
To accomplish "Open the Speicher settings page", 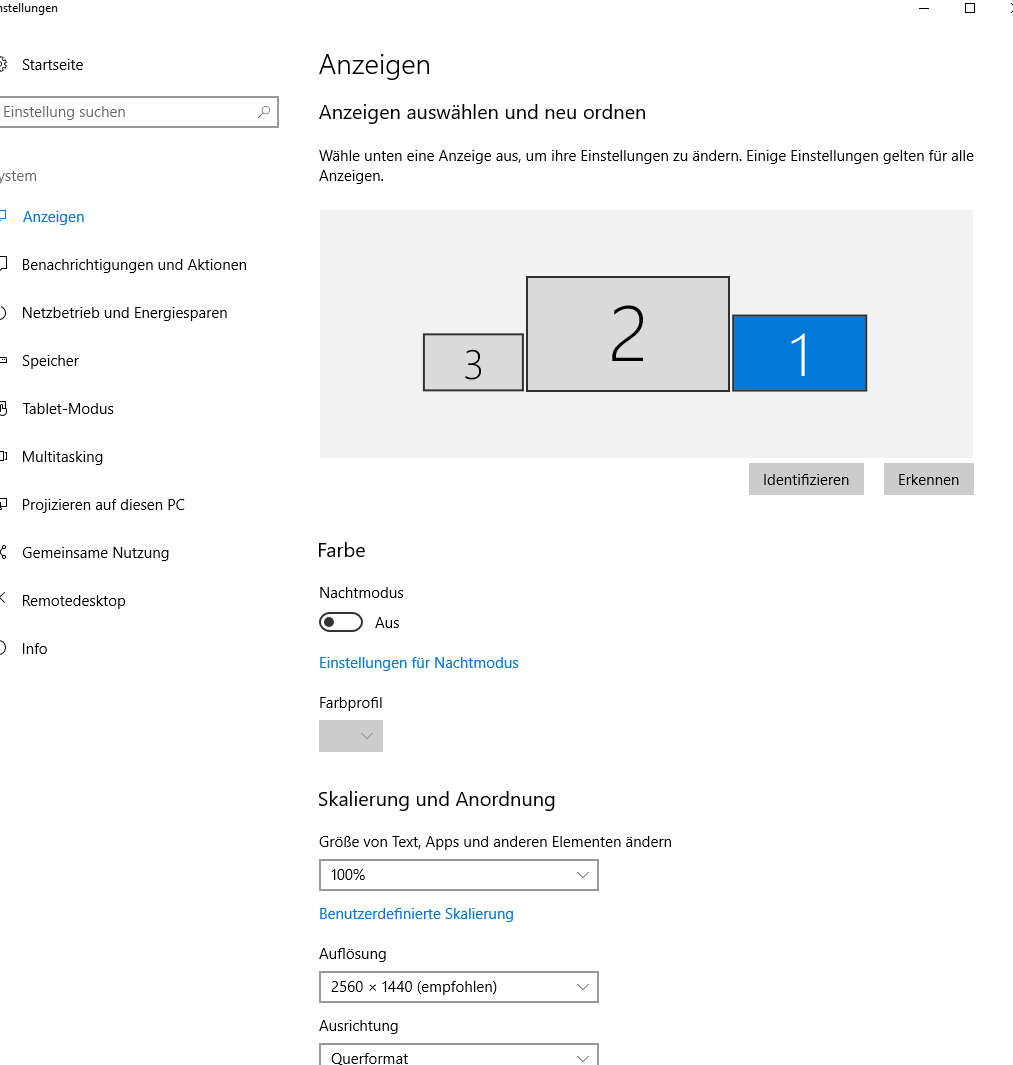I will [50, 361].
